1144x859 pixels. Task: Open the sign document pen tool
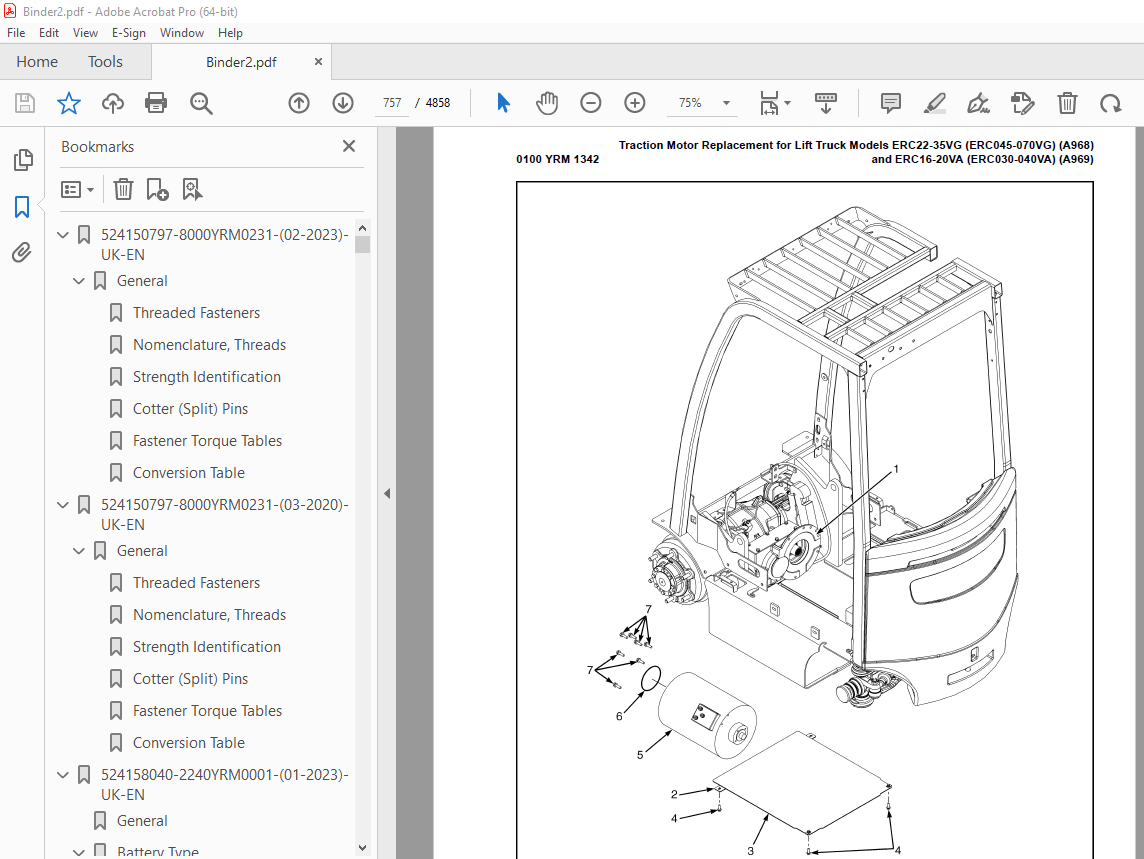[x=978, y=103]
